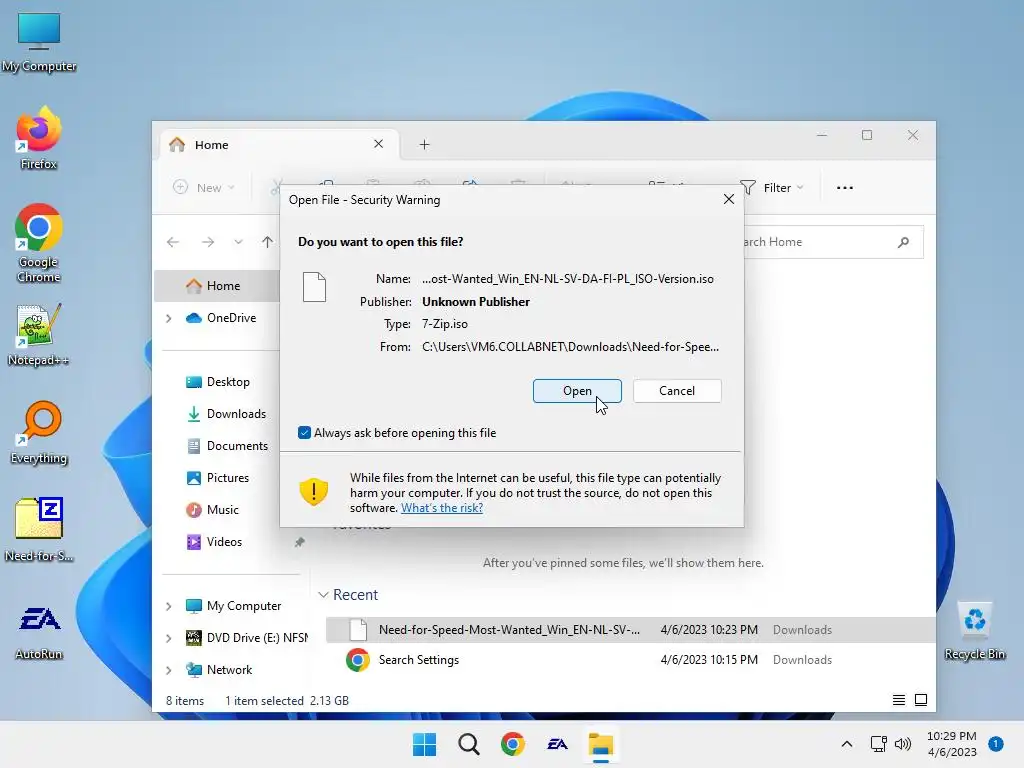Select the Search Settings recent item
Image resolution: width=1024 pixels, height=768 pixels.
630,660
